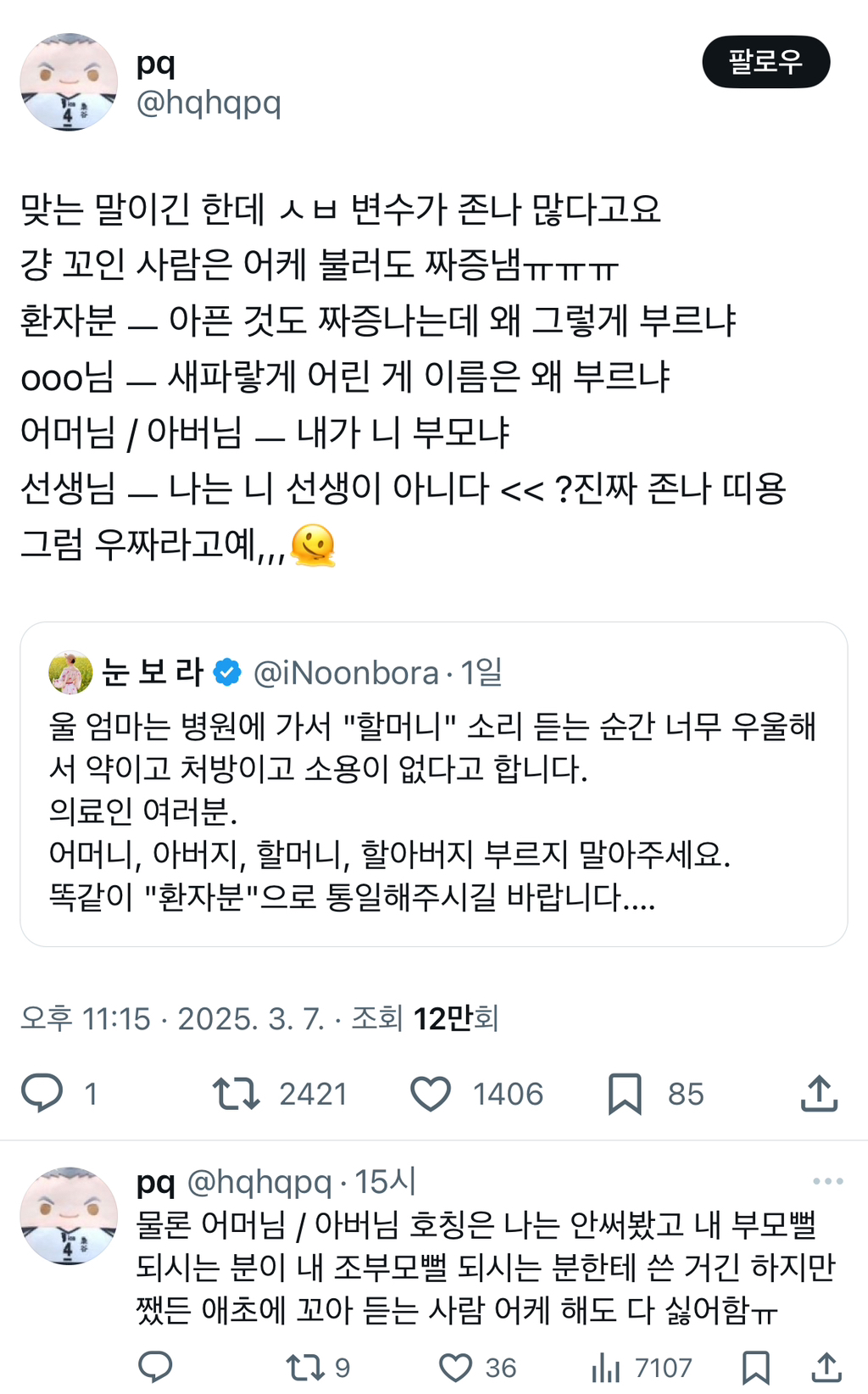Bookmark pq's reply tweet
This screenshot has width=868, height=1394.
pyautogui.click(x=755, y=1367)
